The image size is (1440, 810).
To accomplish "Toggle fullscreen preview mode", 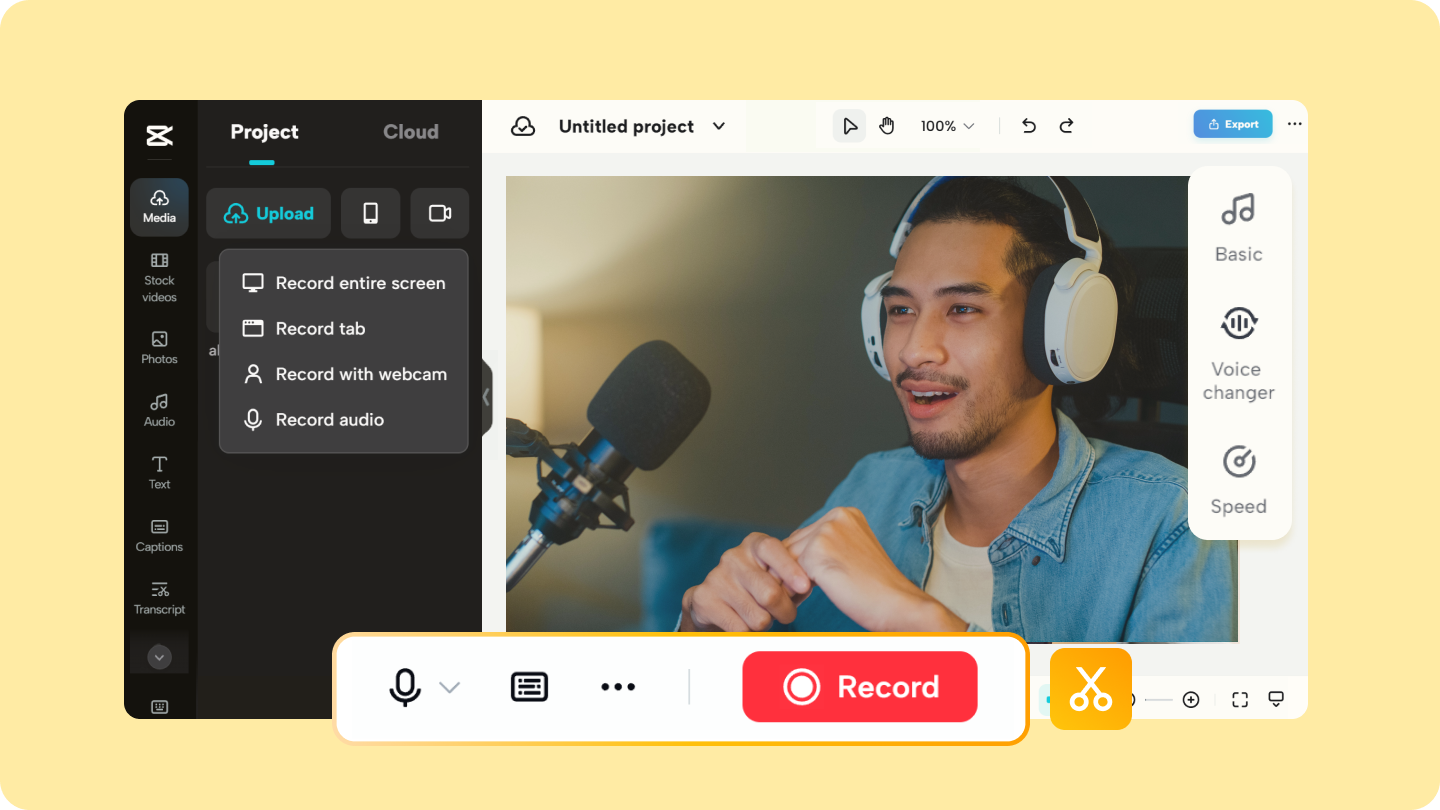I will (1239, 699).
